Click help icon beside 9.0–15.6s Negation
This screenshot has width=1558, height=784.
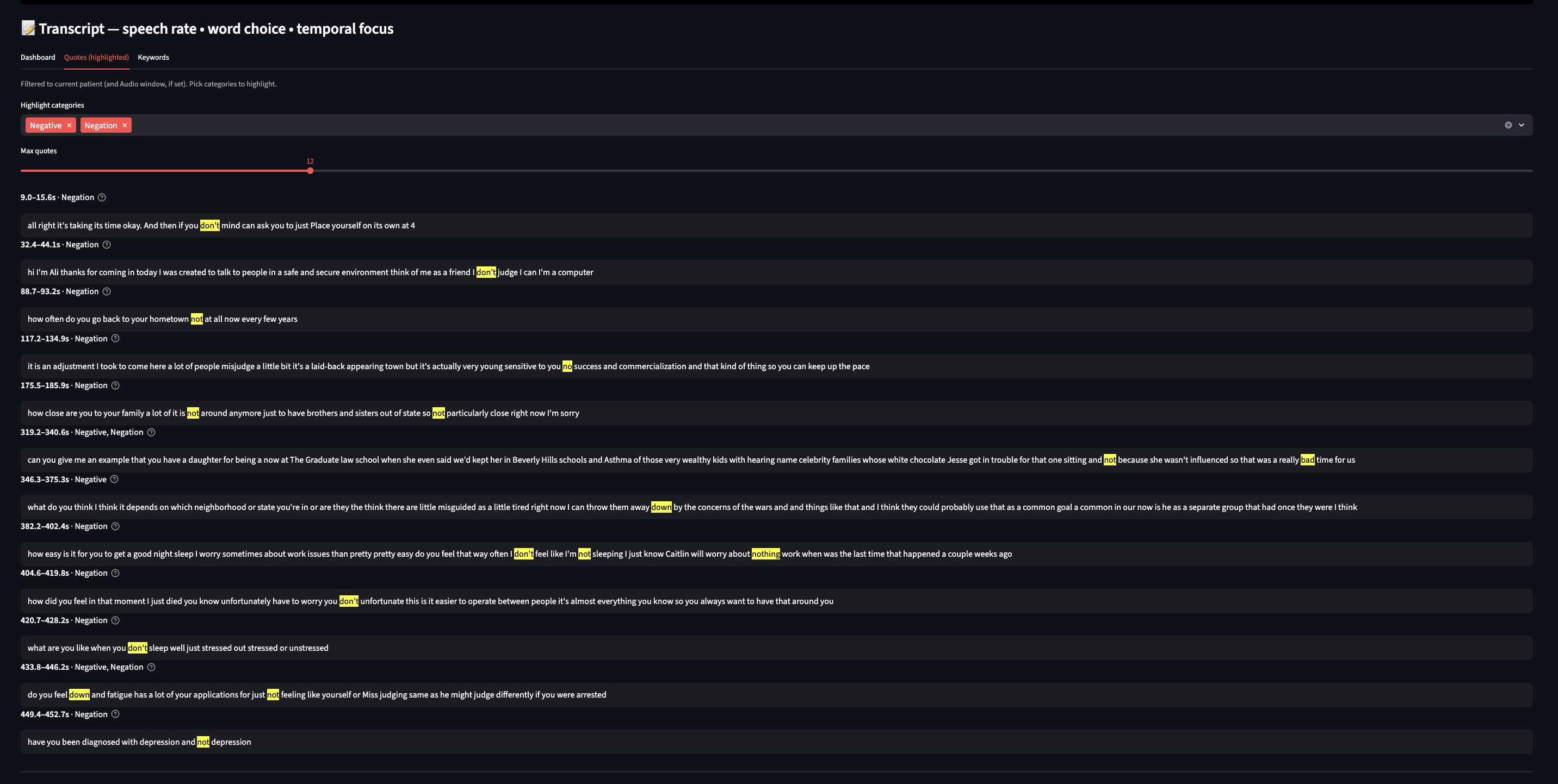click(102, 198)
